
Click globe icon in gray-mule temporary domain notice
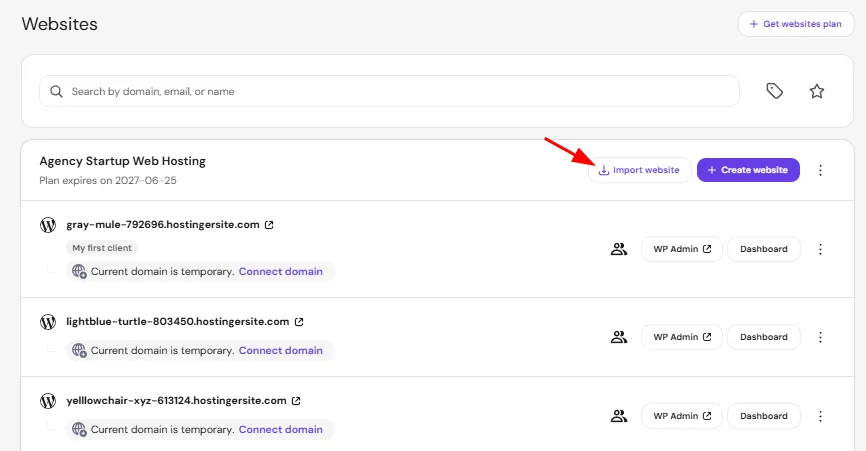point(80,272)
